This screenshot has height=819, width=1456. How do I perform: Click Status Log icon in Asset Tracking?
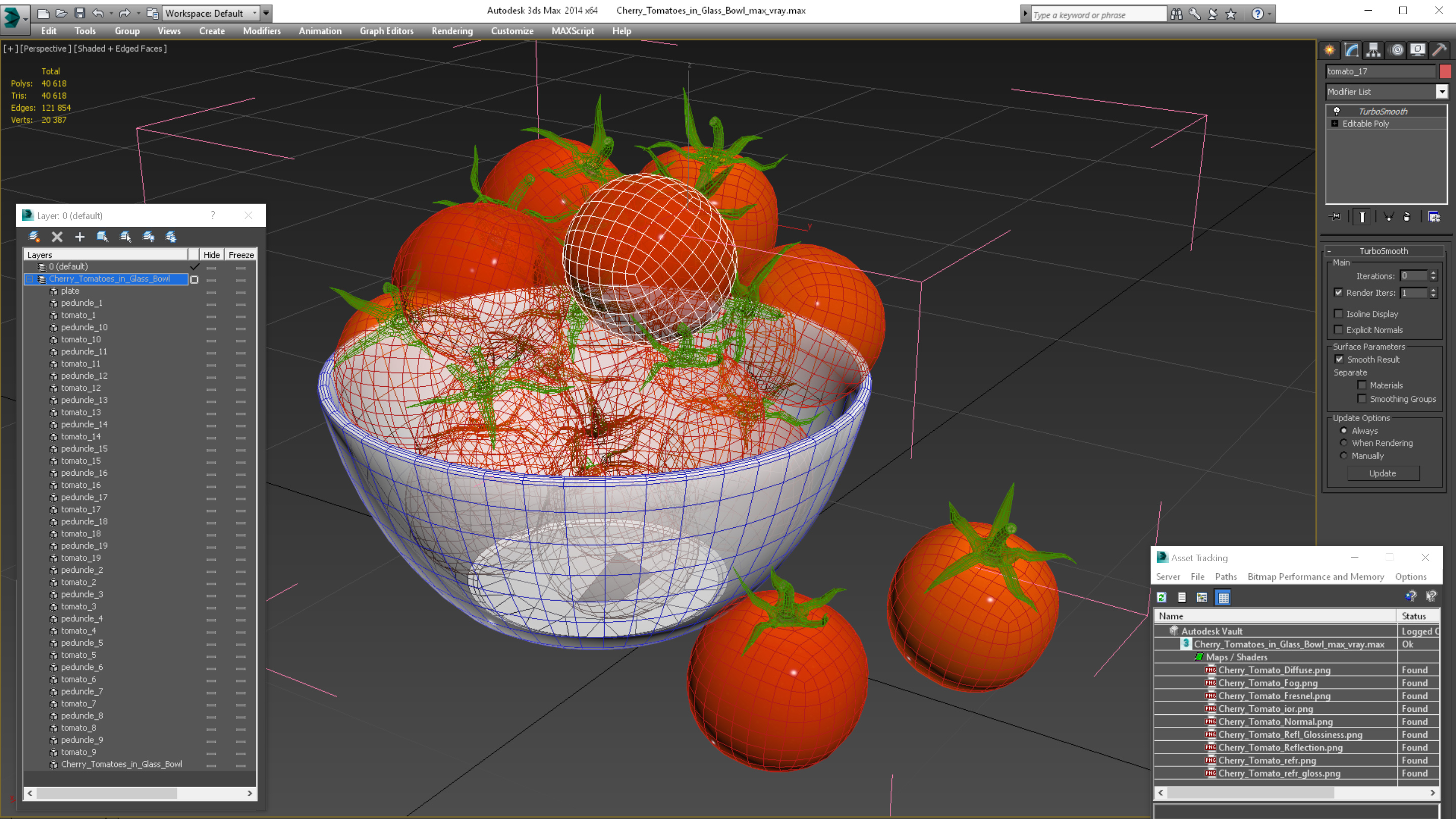coord(1181,597)
